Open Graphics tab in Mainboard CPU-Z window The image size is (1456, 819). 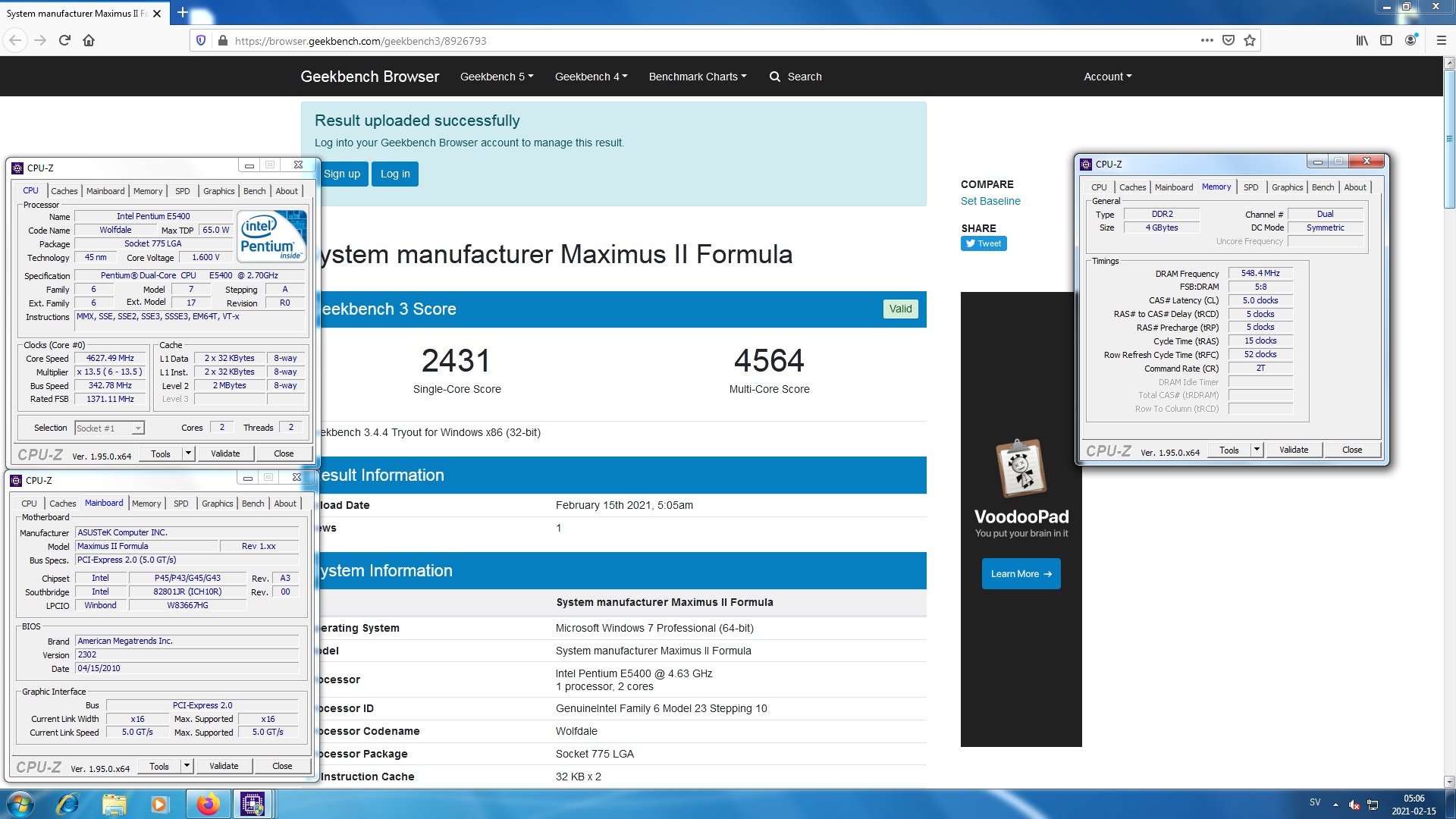(x=217, y=504)
